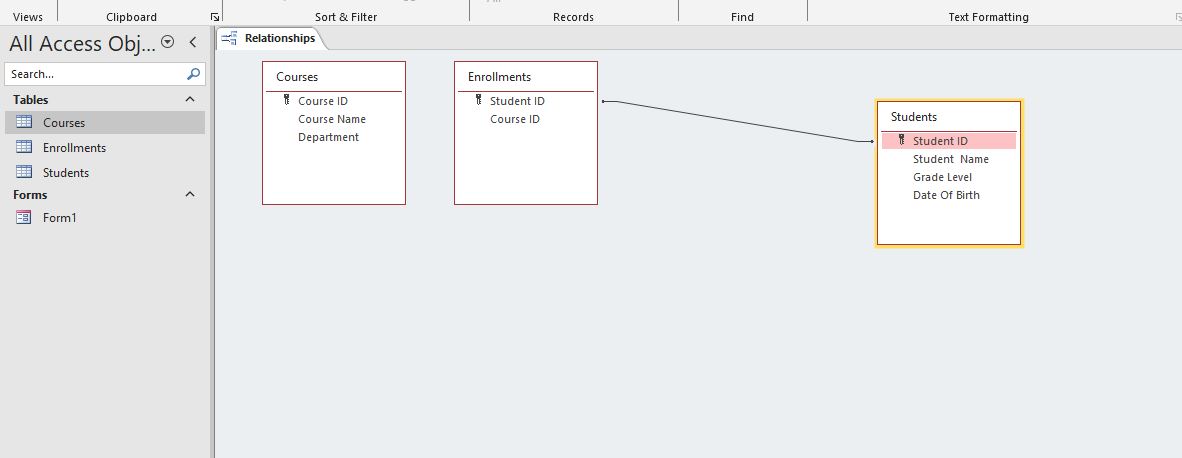Viewport: 1182px width, 458px height.
Task: Open Text Formatting dialog launcher
Action: pos(1178,17)
